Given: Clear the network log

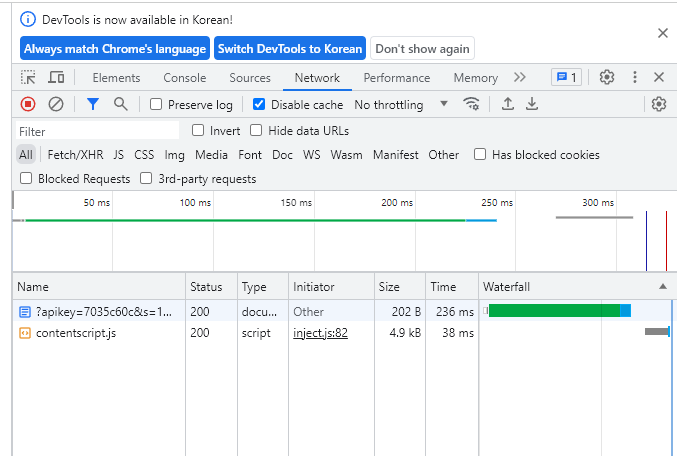Looking at the screenshot, I should click(x=56, y=104).
